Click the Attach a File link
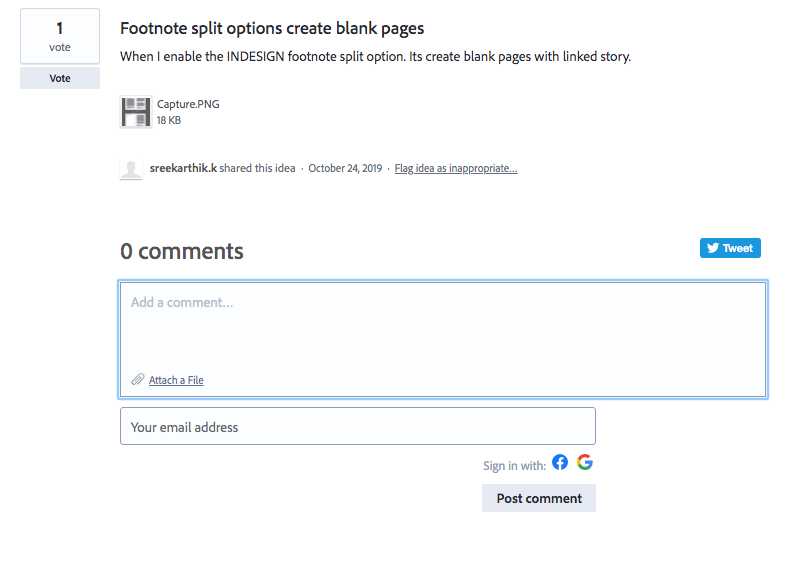794x575 pixels. pyautogui.click(x=176, y=380)
